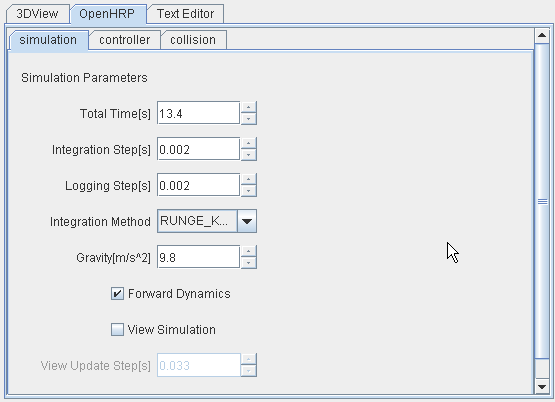This screenshot has height=402, width=555.
Task: Increase Gravity value with up arrow
Action: click(x=249, y=251)
